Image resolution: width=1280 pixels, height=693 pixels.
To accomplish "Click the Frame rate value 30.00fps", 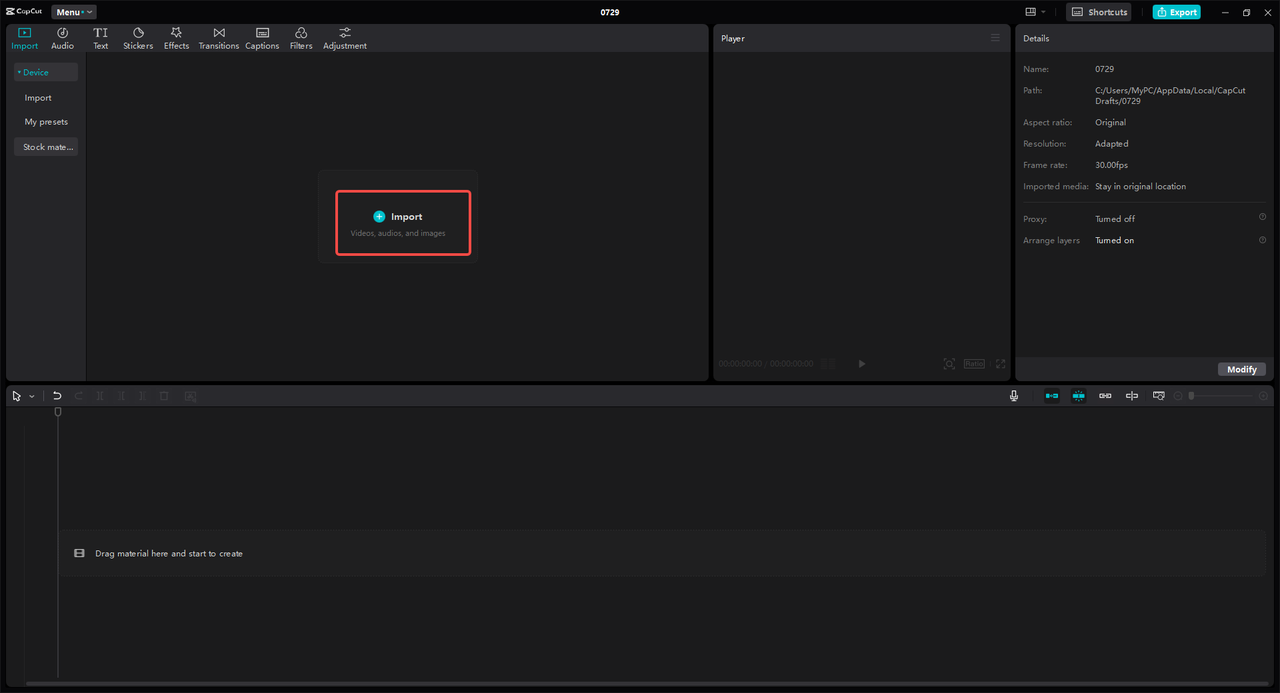I will click(x=1111, y=165).
